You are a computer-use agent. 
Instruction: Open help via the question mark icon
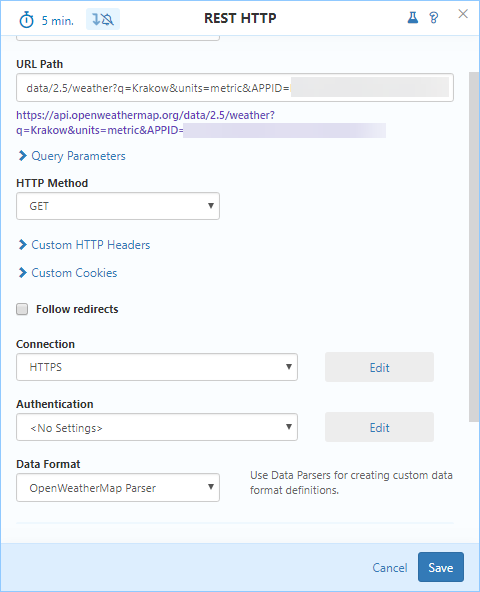click(x=434, y=17)
